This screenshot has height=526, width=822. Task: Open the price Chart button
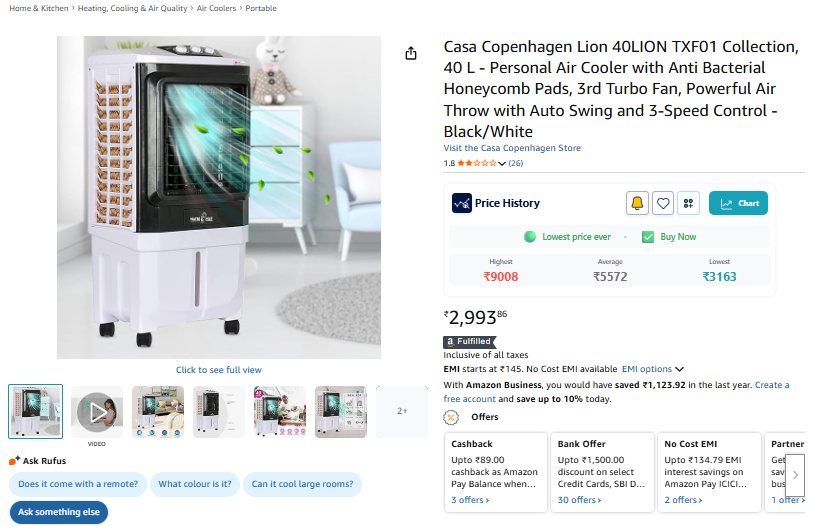tap(738, 203)
